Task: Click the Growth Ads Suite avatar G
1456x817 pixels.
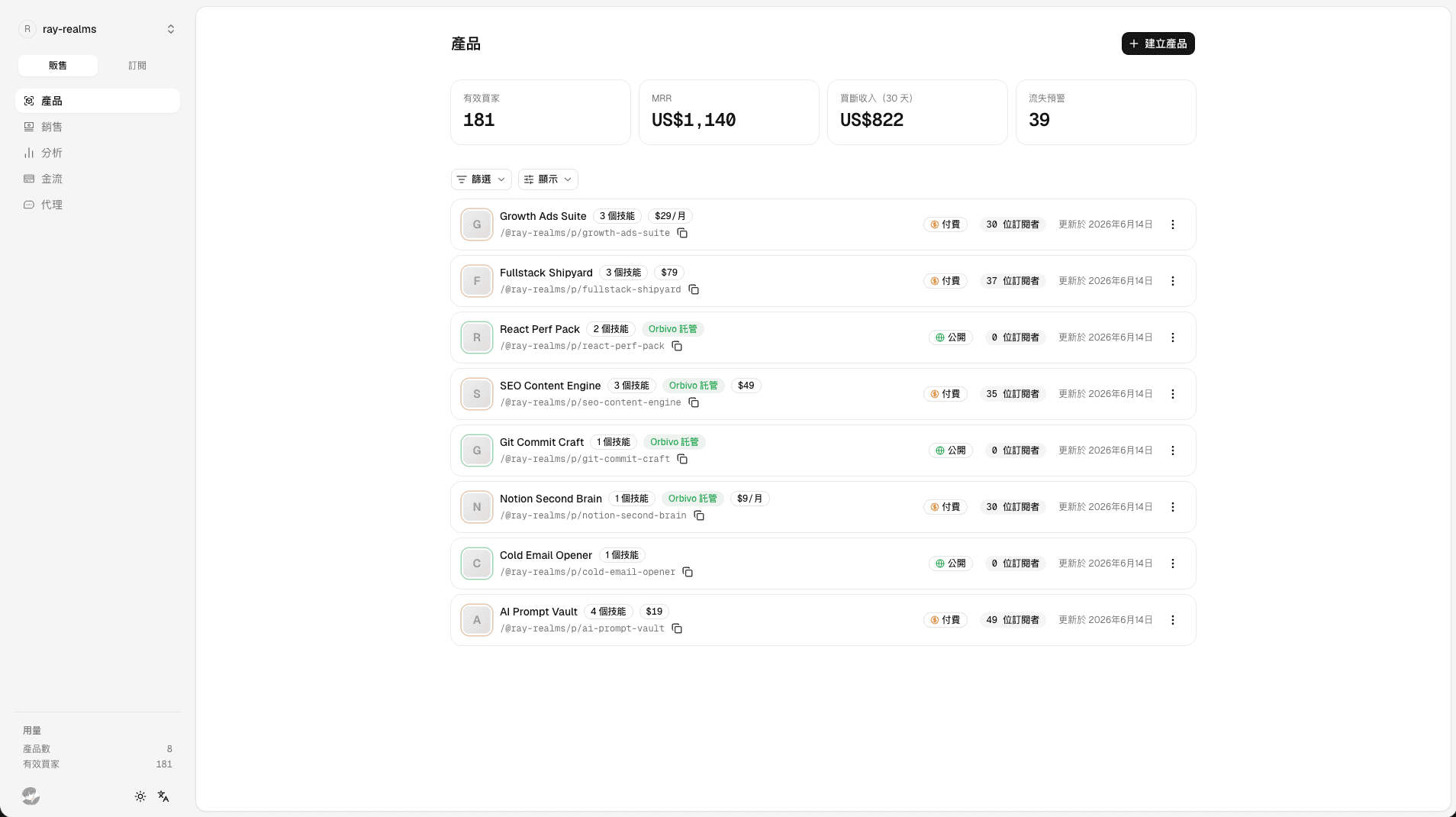Action: tap(477, 224)
